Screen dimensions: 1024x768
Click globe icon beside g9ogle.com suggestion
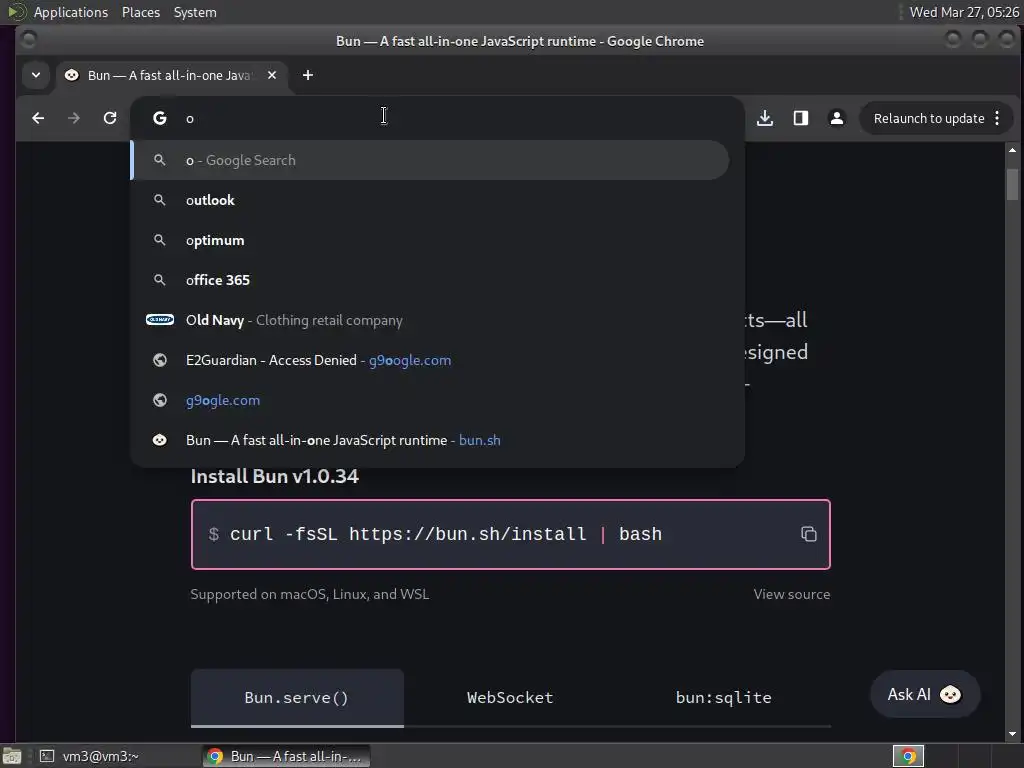point(160,400)
